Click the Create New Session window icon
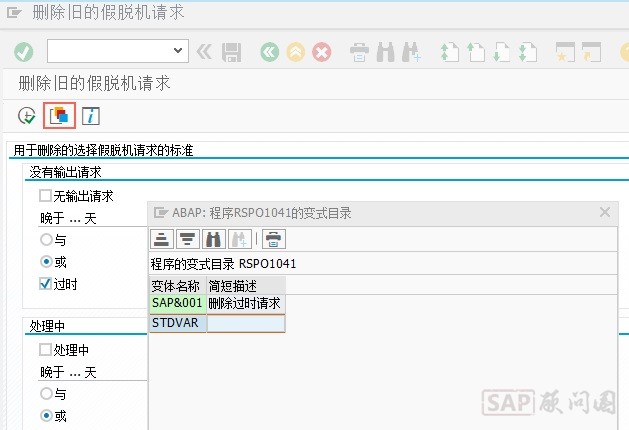The image size is (629, 430). 565,52
